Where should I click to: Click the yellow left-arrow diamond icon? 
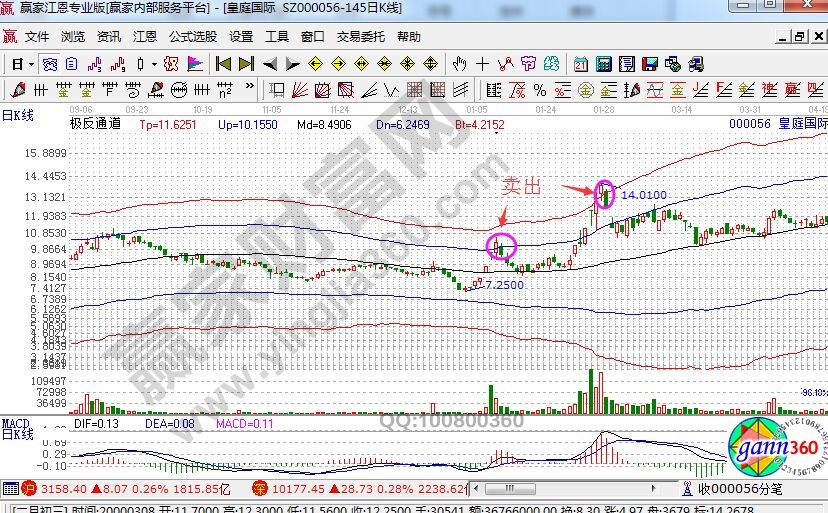click(315, 64)
